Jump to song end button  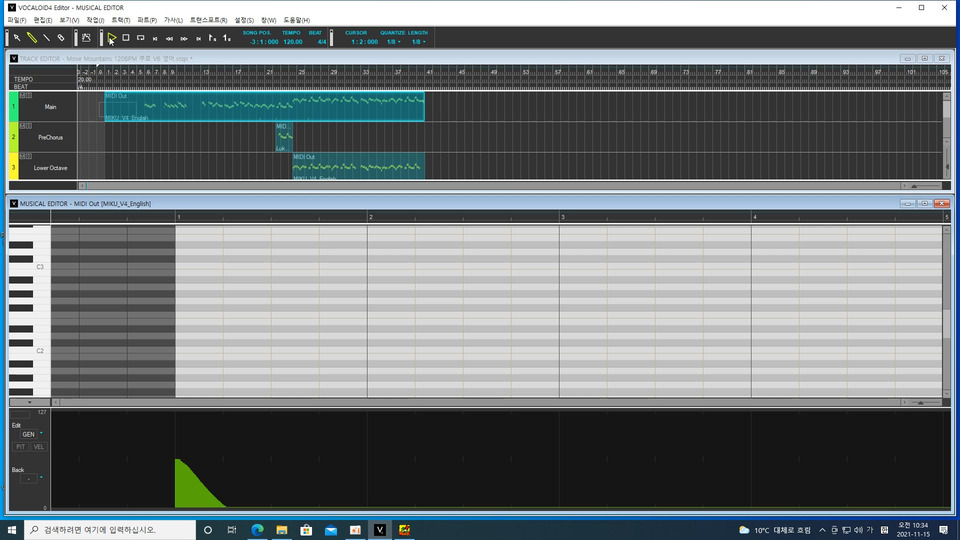point(199,39)
